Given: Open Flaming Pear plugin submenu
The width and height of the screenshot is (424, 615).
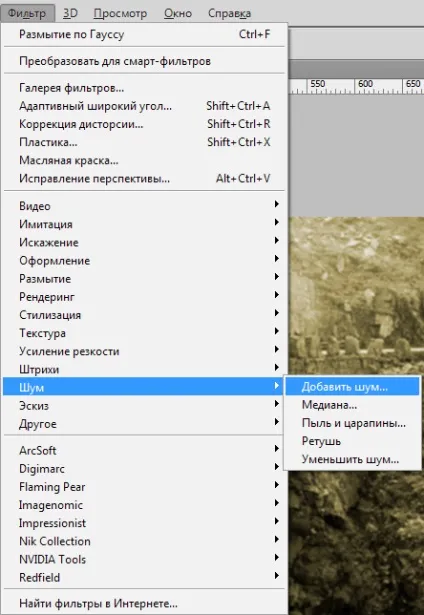Looking at the screenshot, I should point(145,487).
